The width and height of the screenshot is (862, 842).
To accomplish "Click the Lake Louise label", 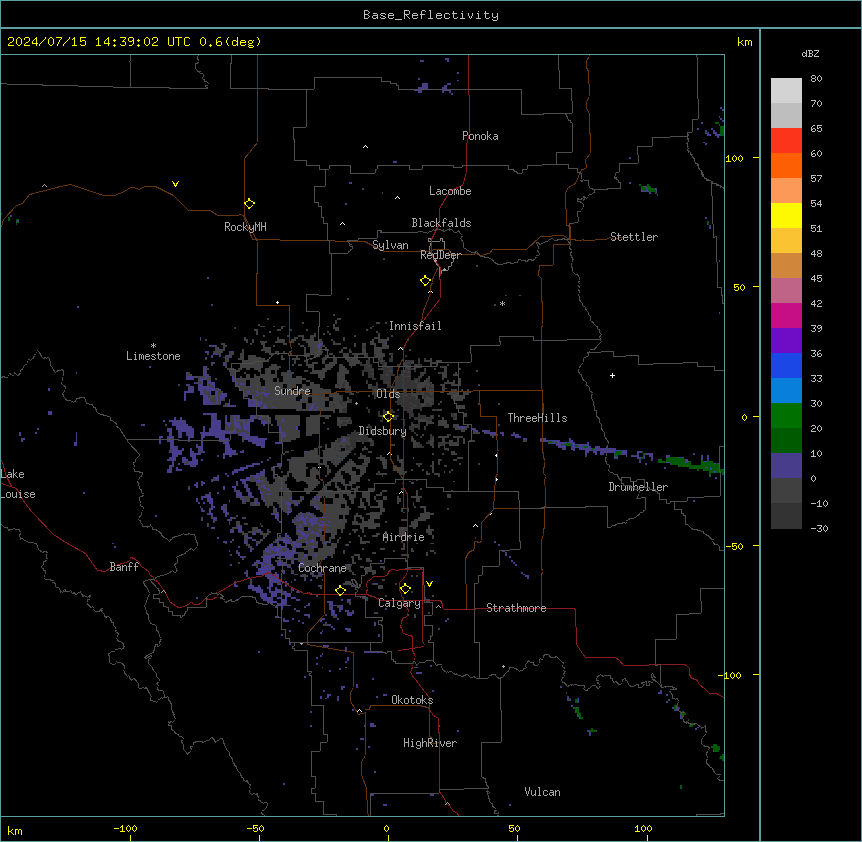I will pyautogui.click(x=18, y=484).
